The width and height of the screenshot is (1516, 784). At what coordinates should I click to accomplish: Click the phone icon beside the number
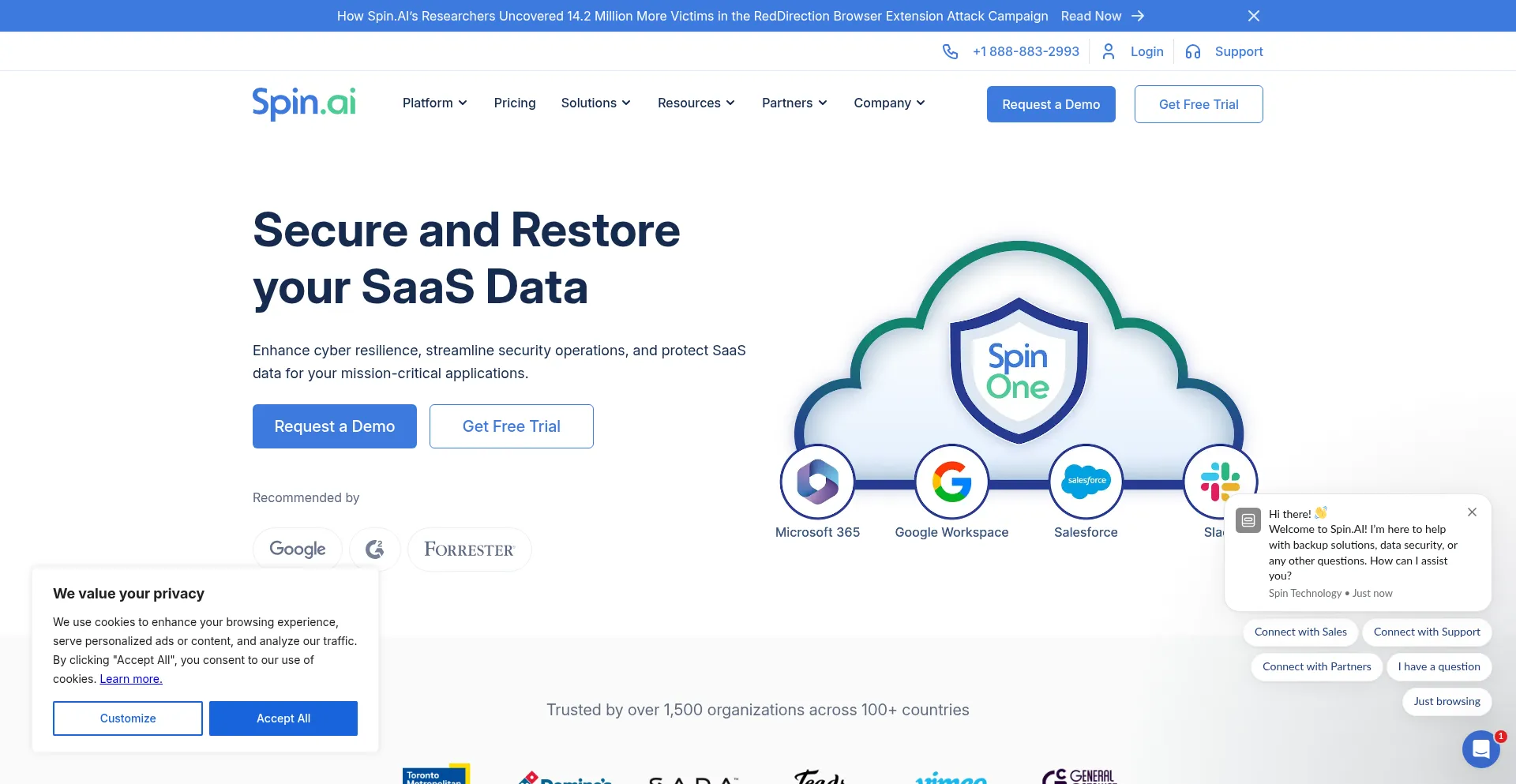(x=950, y=51)
